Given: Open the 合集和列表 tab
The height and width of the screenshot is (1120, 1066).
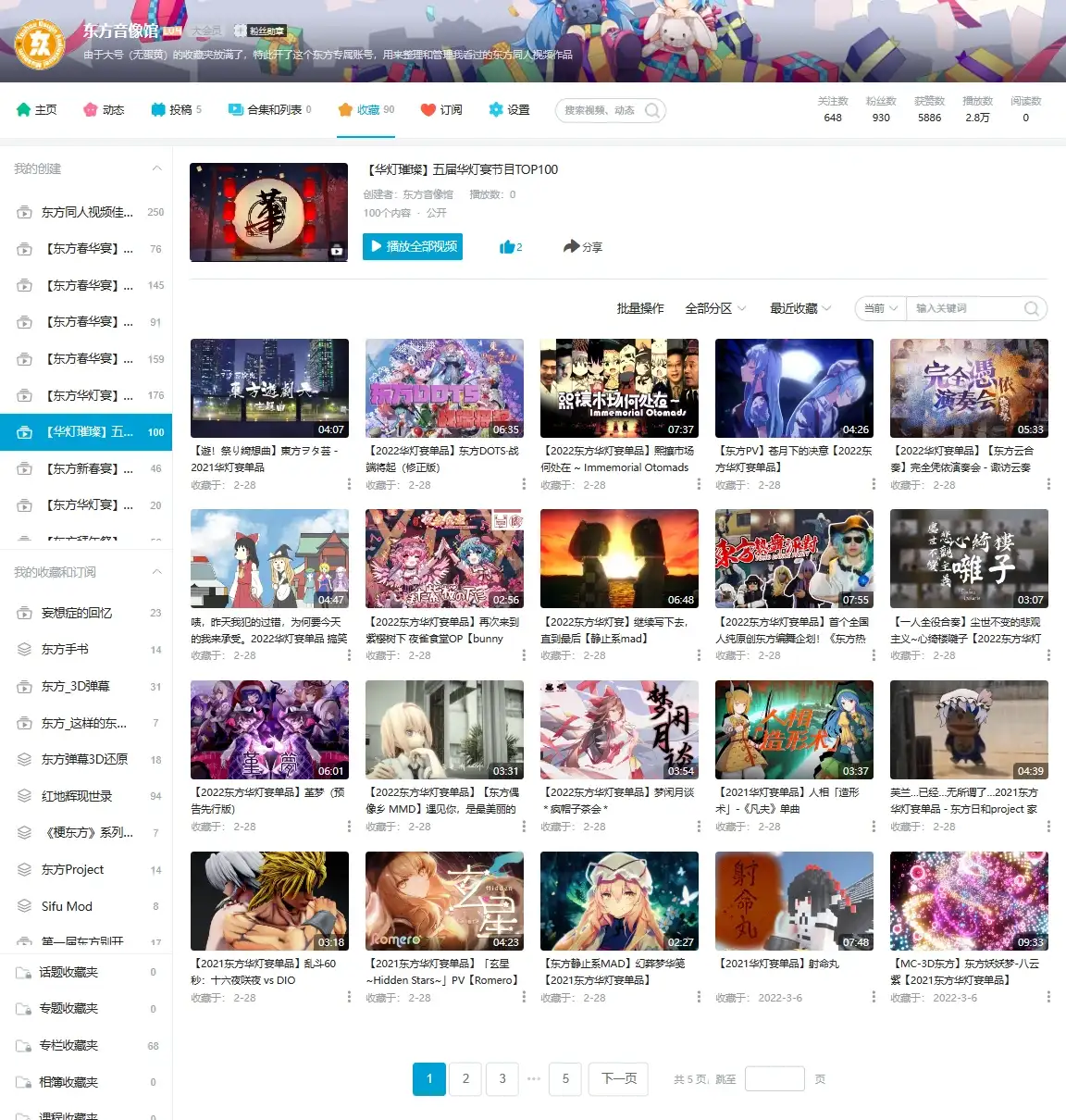Looking at the screenshot, I should click(270, 109).
